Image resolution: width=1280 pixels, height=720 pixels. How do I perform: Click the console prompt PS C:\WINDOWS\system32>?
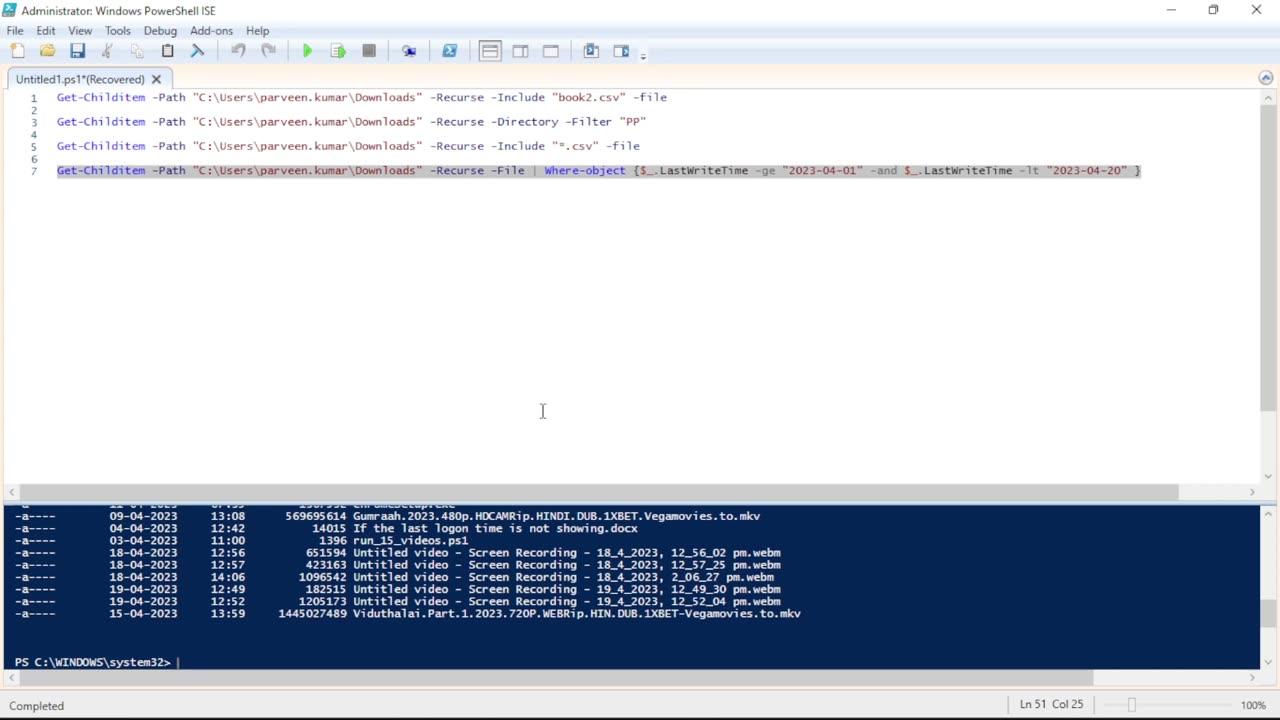(92, 662)
